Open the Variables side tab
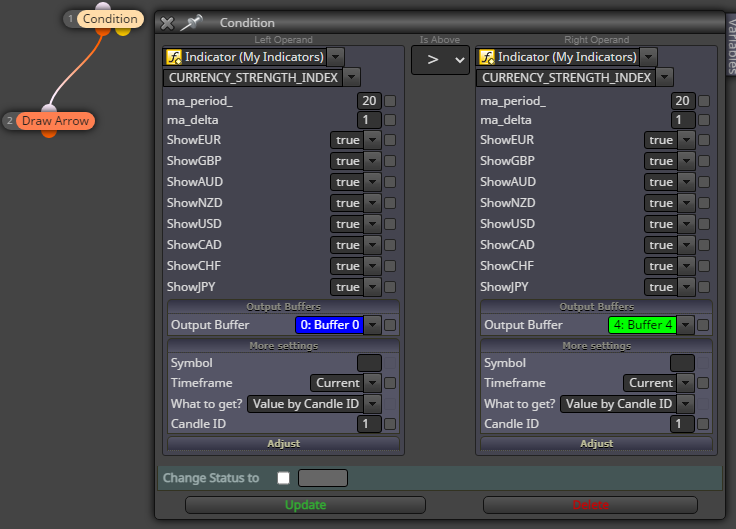The width and height of the screenshot is (736, 529). (731, 45)
